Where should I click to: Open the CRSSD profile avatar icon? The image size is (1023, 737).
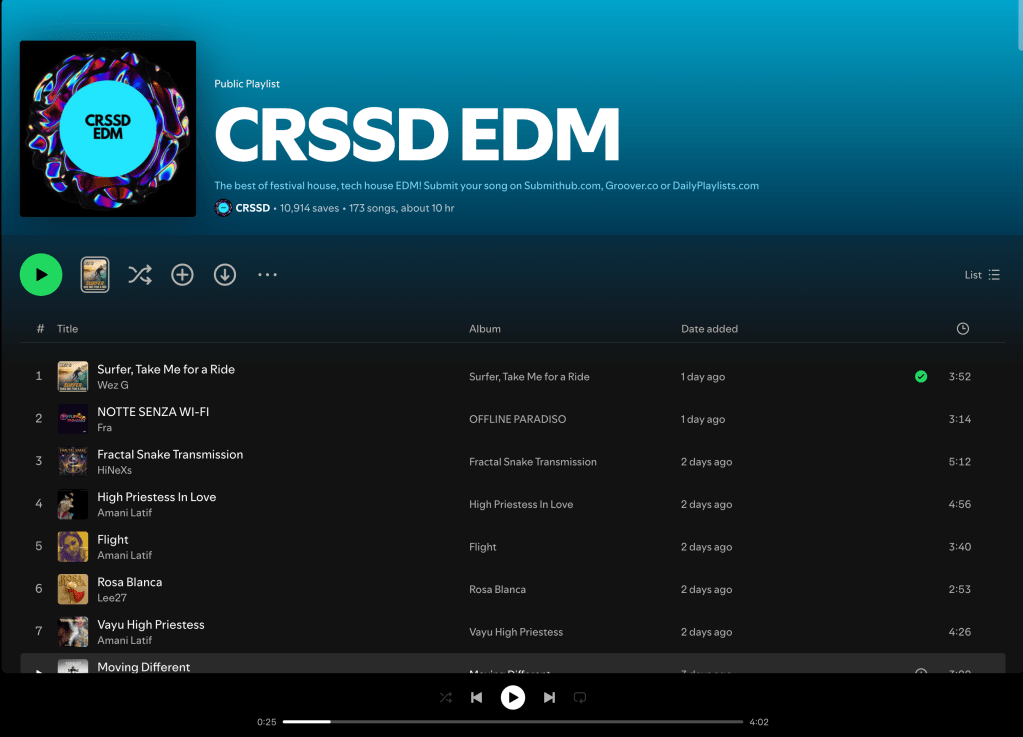click(223, 208)
